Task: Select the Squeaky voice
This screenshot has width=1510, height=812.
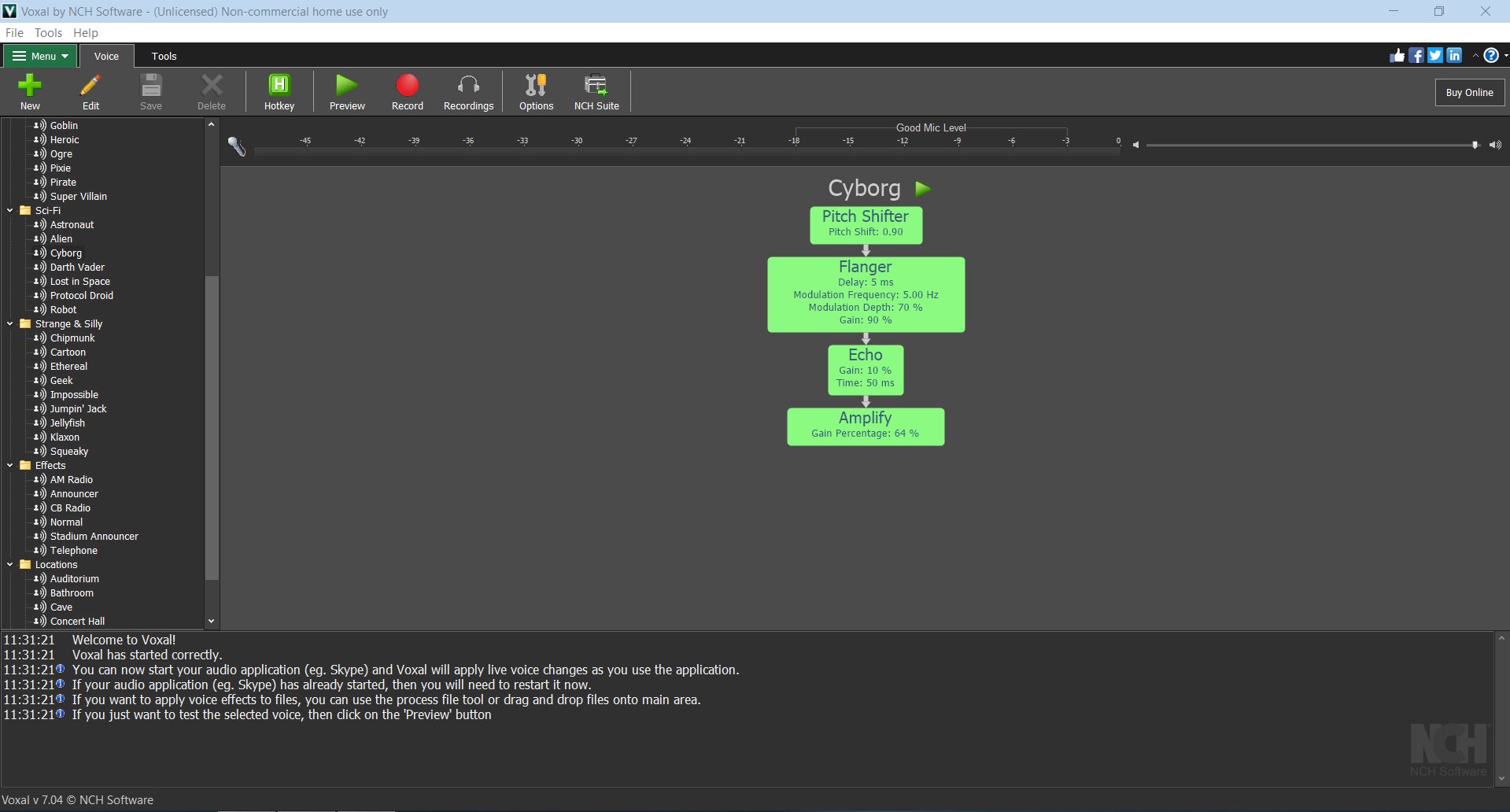Action: [x=69, y=452]
